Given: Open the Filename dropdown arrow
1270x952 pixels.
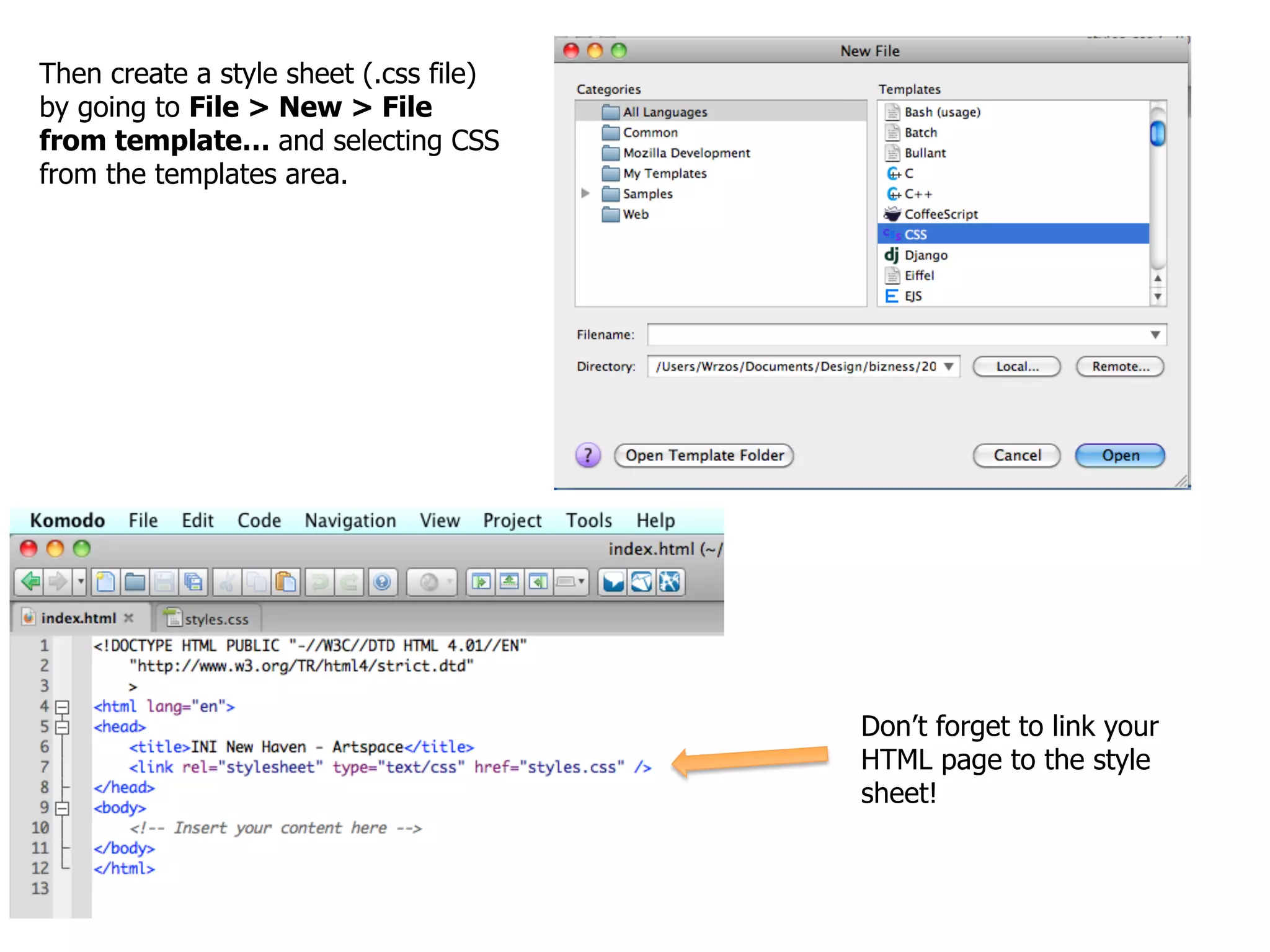Looking at the screenshot, I should (x=1155, y=335).
